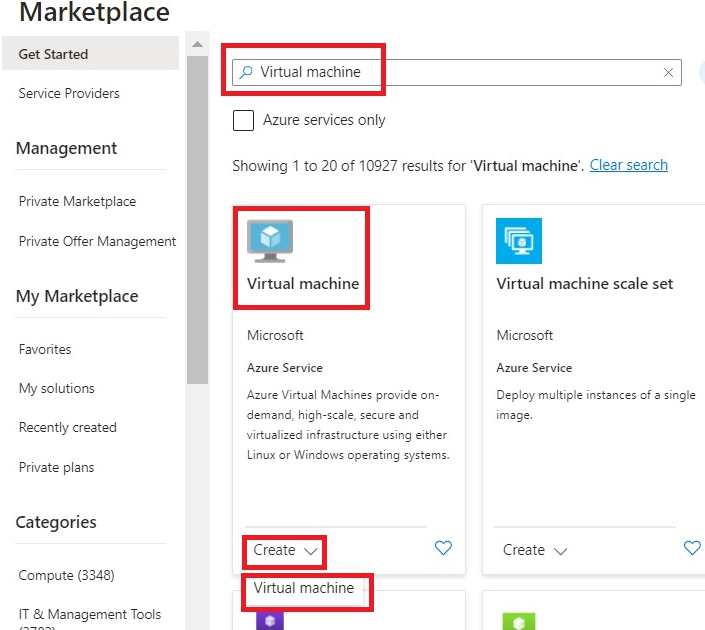Click the sidebar vertical scrollbar thumb
Viewport: 705px width, 630px height.
tap(197, 220)
